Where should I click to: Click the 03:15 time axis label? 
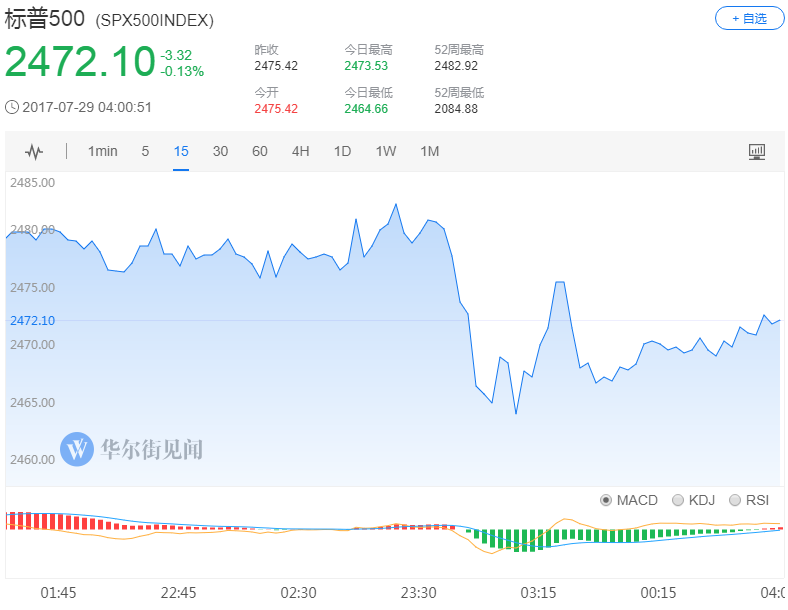tap(538, 593)
